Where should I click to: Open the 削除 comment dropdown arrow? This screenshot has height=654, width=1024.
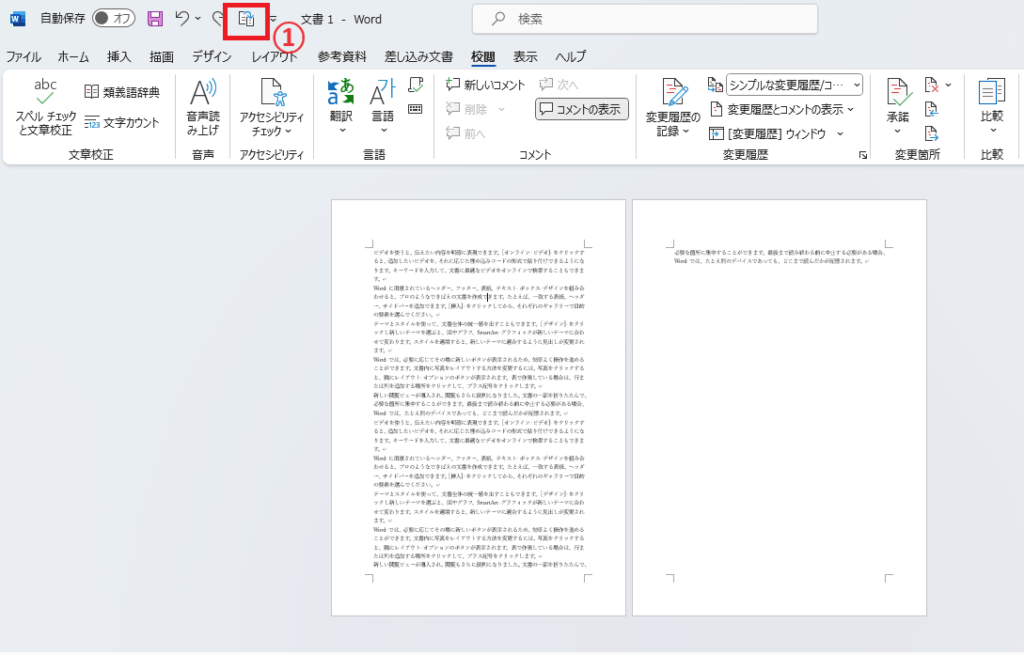[502, 109]
